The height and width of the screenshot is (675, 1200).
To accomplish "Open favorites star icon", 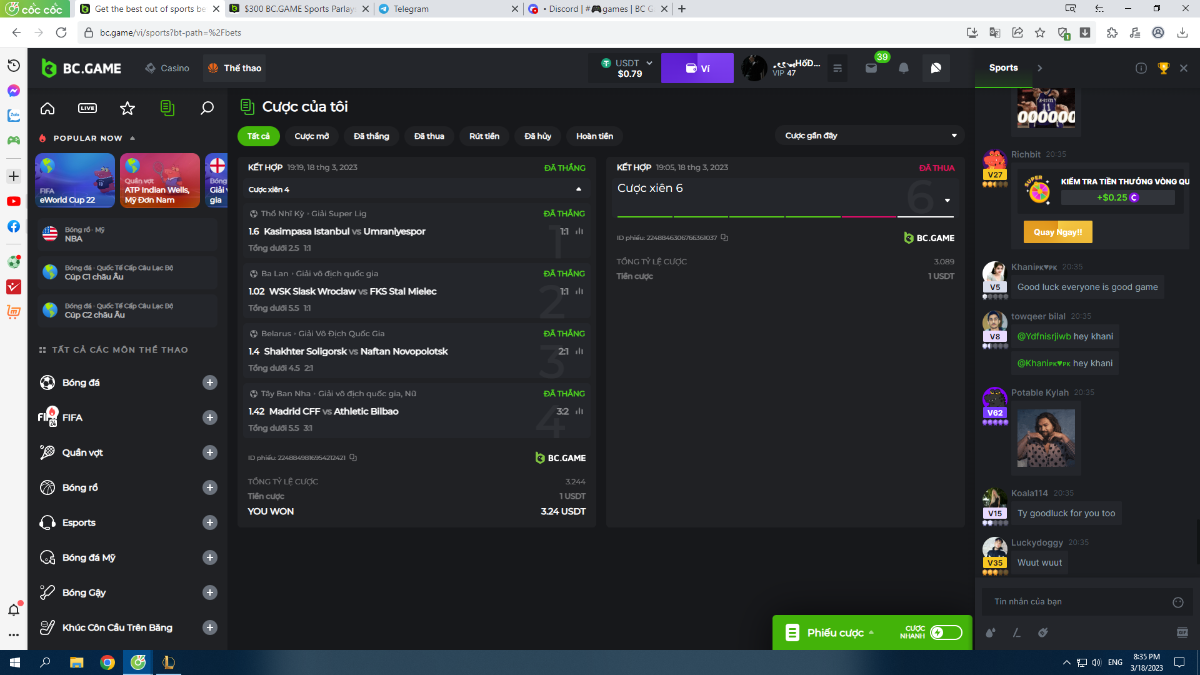I will coord(127,108).
